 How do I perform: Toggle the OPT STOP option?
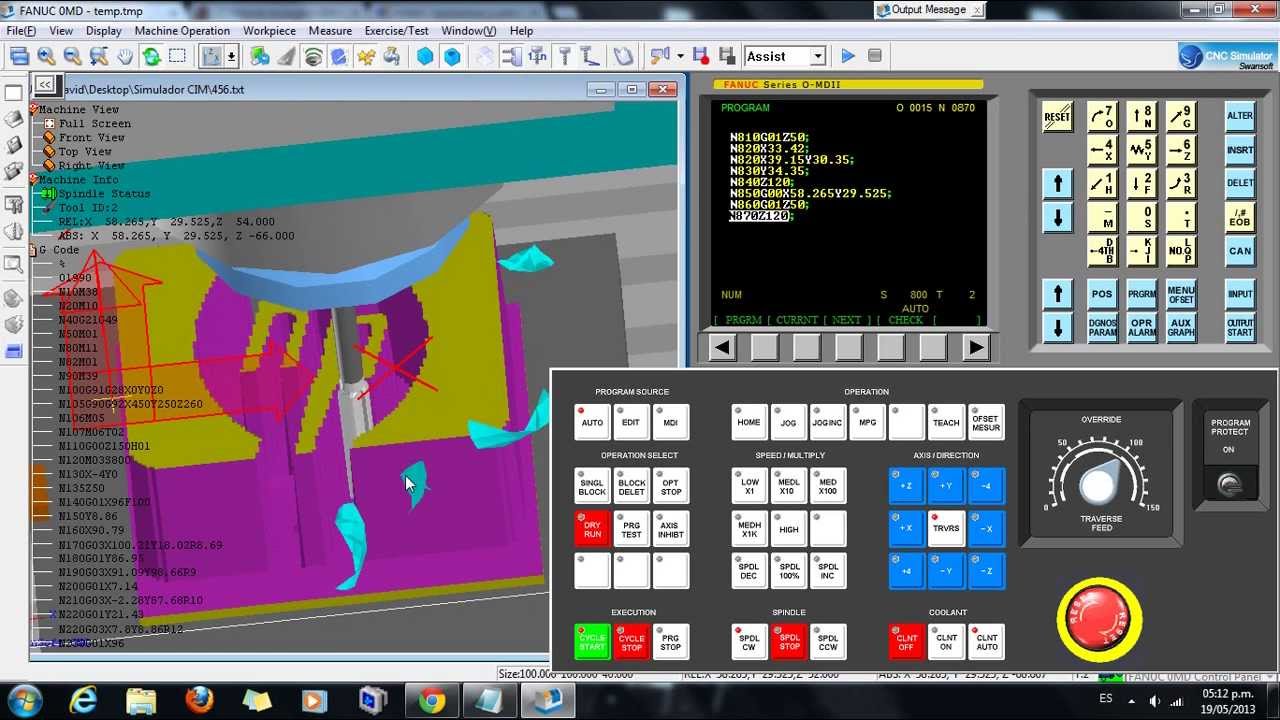(x=670, y=486)
